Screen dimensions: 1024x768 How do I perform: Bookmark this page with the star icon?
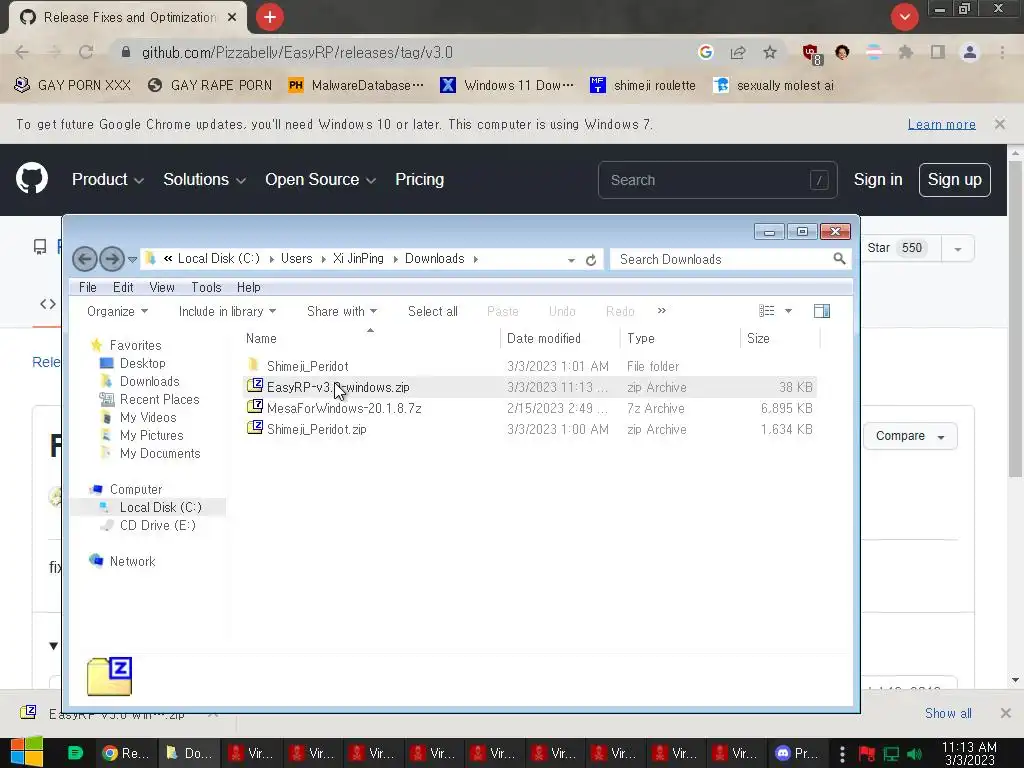coord(770,52)
